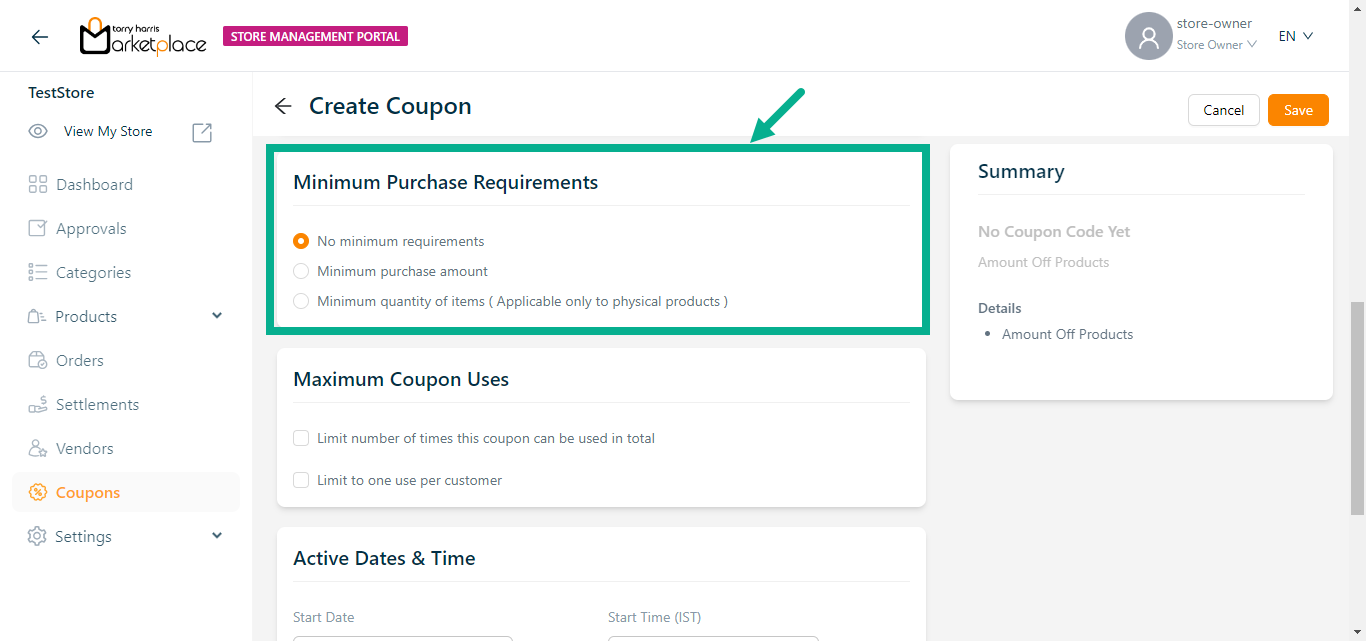Check Limit to one use per customer
The image size is (1366, 641).
pyautogui.click(x=301, y=480)
